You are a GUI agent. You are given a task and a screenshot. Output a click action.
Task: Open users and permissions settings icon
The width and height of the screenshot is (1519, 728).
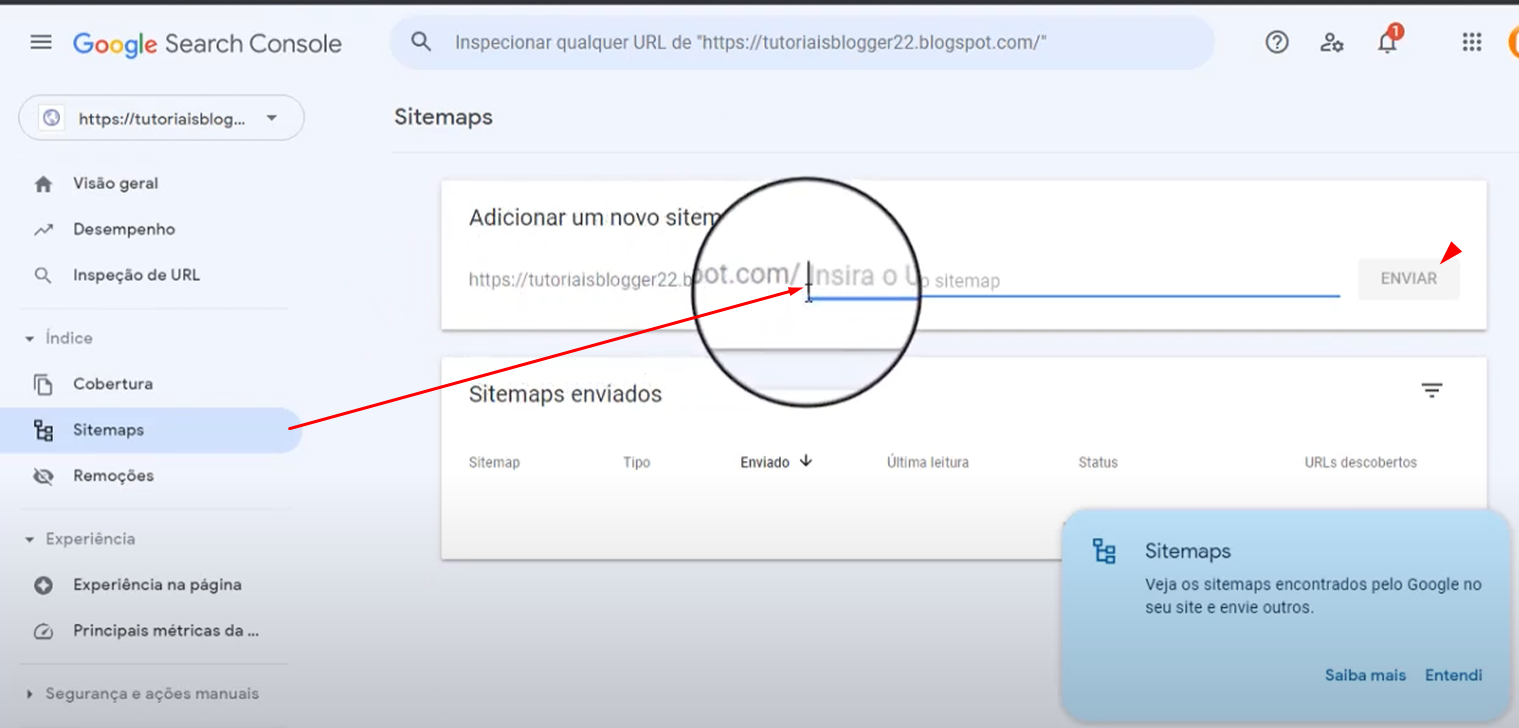click(x=1331, y=43)
